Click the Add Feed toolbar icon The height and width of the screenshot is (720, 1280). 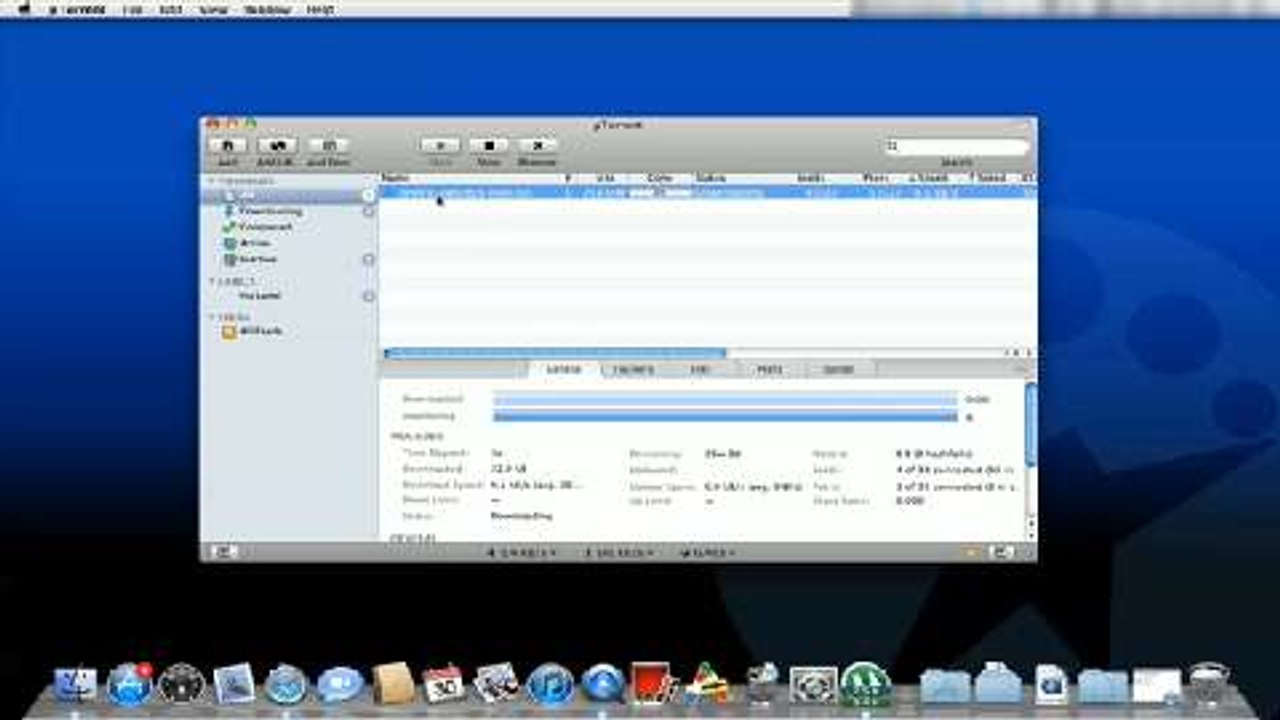[328, 145]
